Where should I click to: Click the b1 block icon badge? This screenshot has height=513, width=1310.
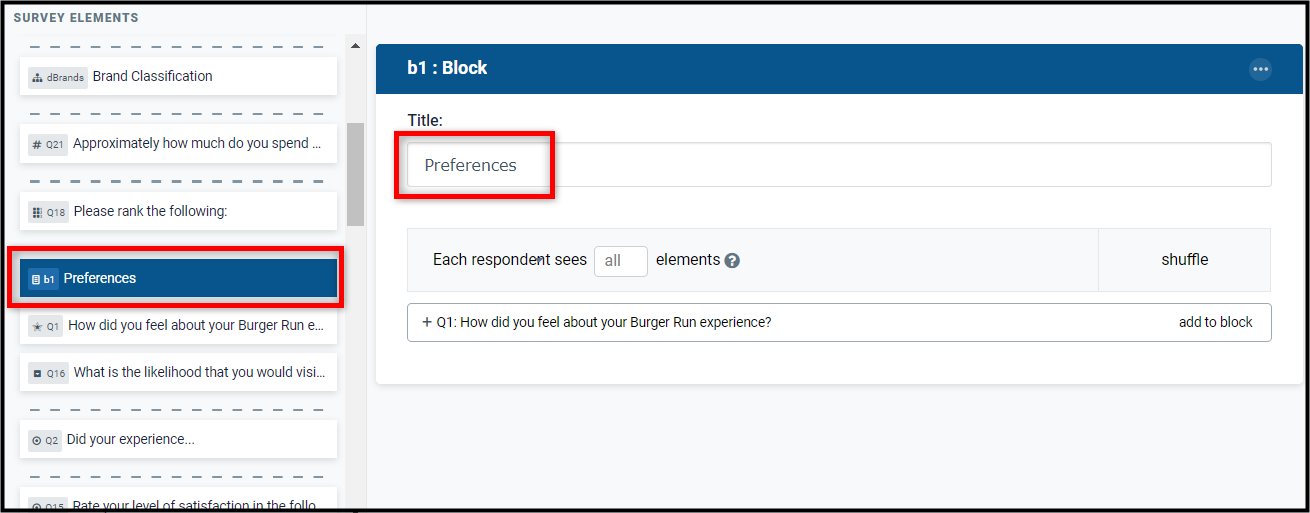(43, 279)
